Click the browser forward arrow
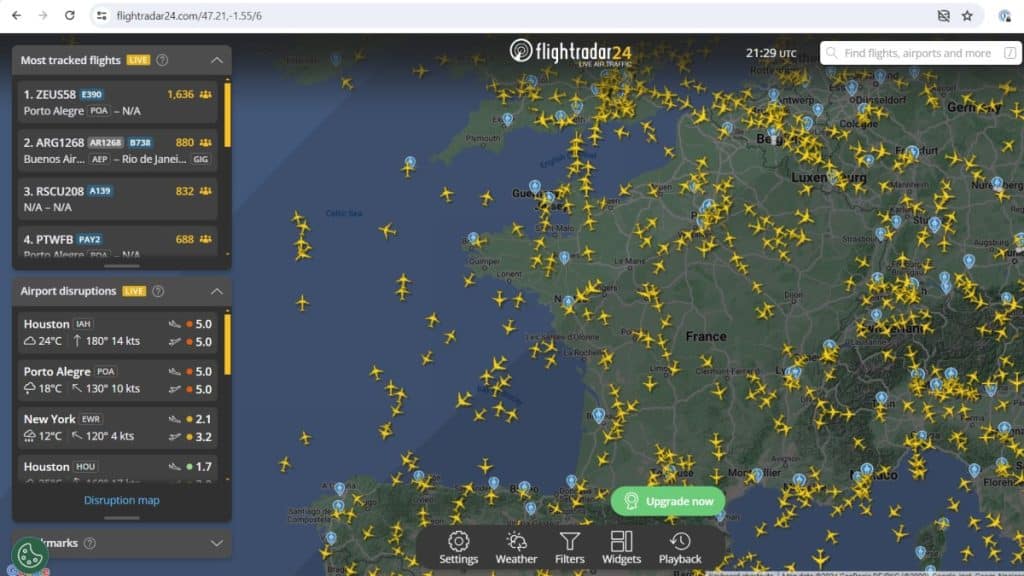The width and height of the screenshot is (1024, 576). (42, 16)
